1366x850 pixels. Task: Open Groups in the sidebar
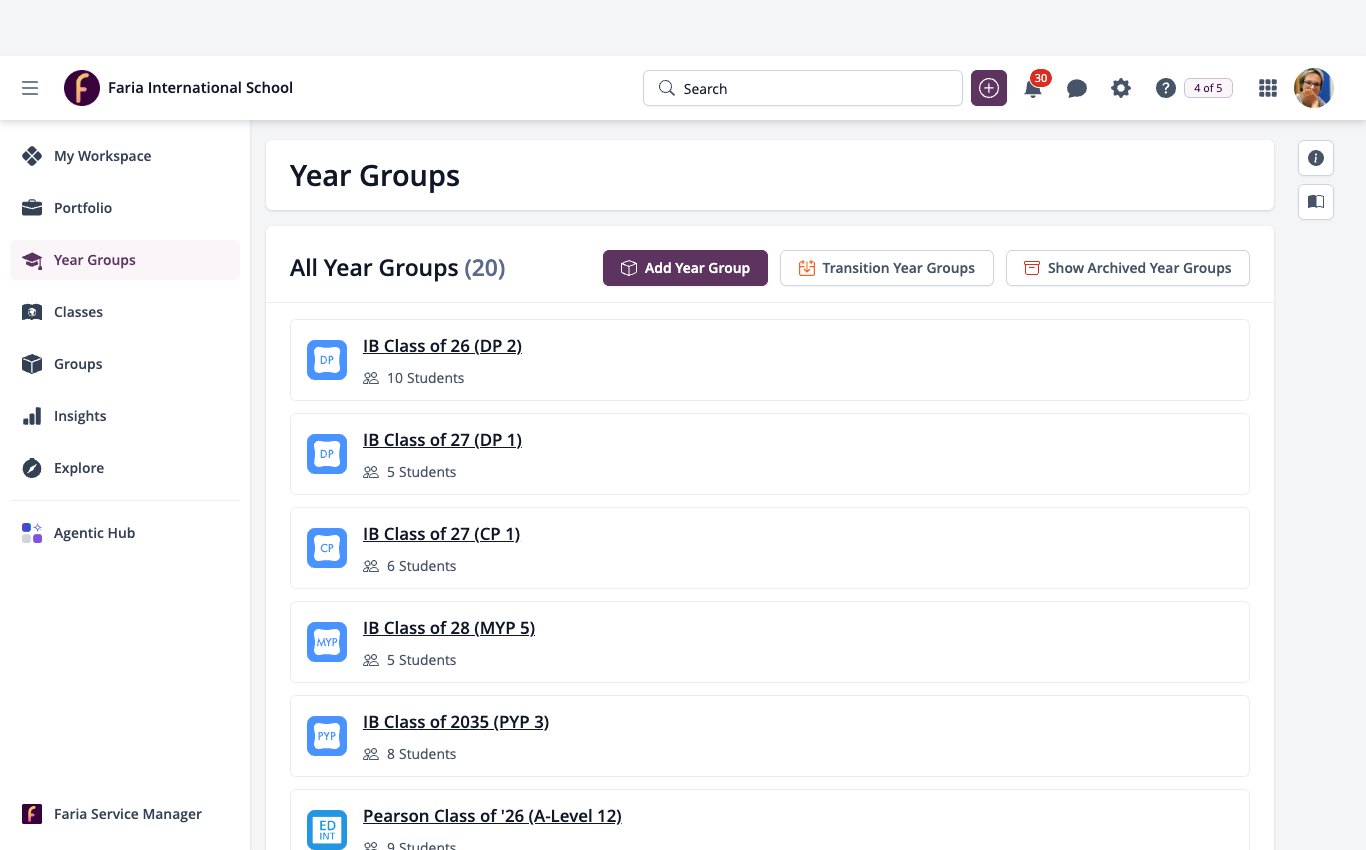[x=125, y=364]
